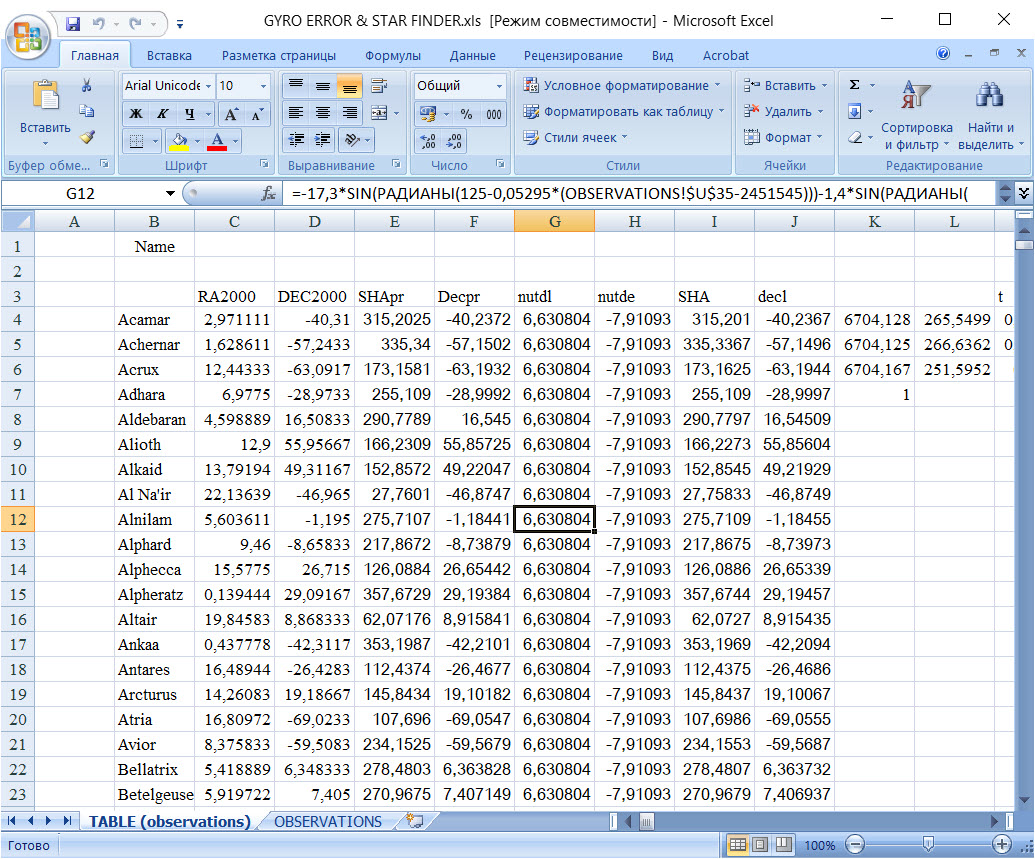This screenshot has width=1035, height=859.
Task: Click the Format Painter brush icon
Action: [x=87, y=137]
